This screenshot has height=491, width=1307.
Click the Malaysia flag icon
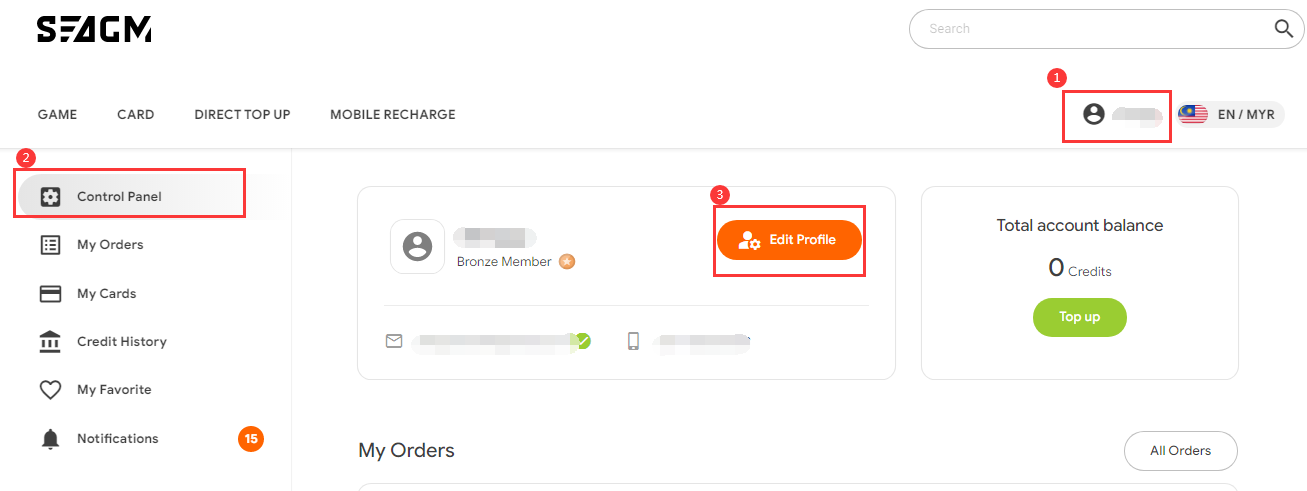1193,115
